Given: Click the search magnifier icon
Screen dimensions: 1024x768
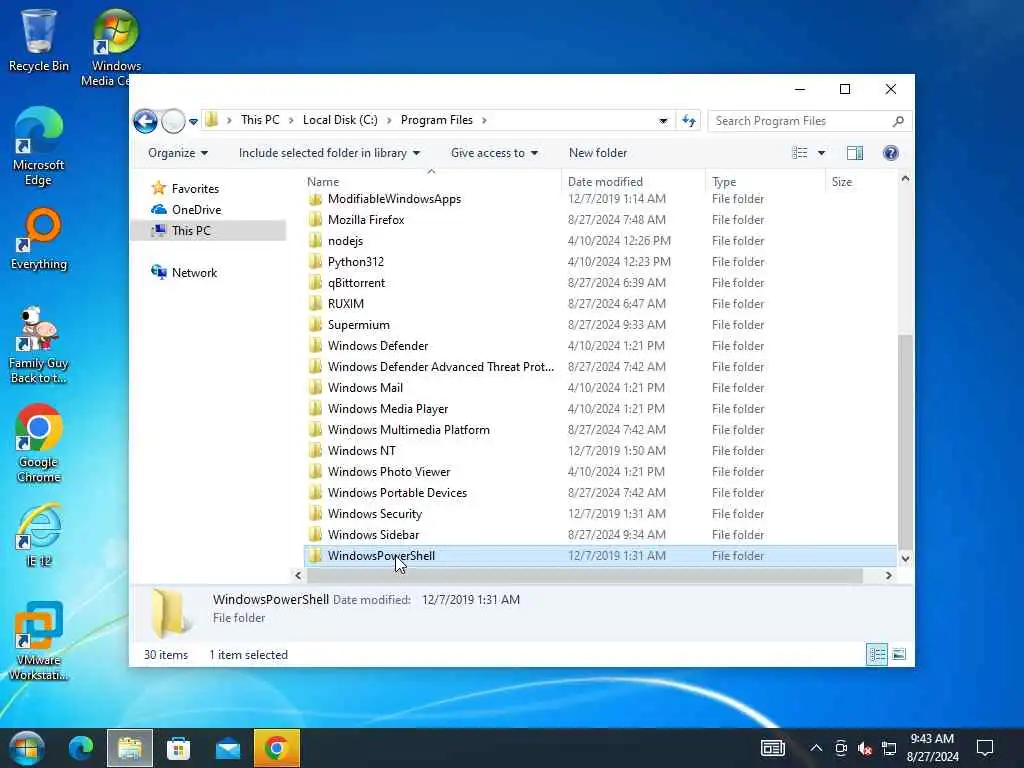Looking at the screenshot, I should point(899,121).
